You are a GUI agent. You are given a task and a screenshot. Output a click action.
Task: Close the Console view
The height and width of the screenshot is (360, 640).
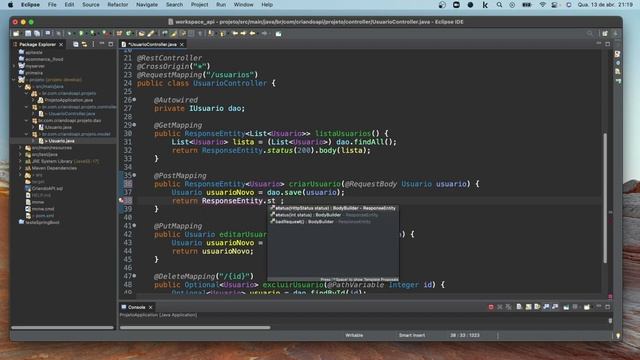tap(151, 307)
